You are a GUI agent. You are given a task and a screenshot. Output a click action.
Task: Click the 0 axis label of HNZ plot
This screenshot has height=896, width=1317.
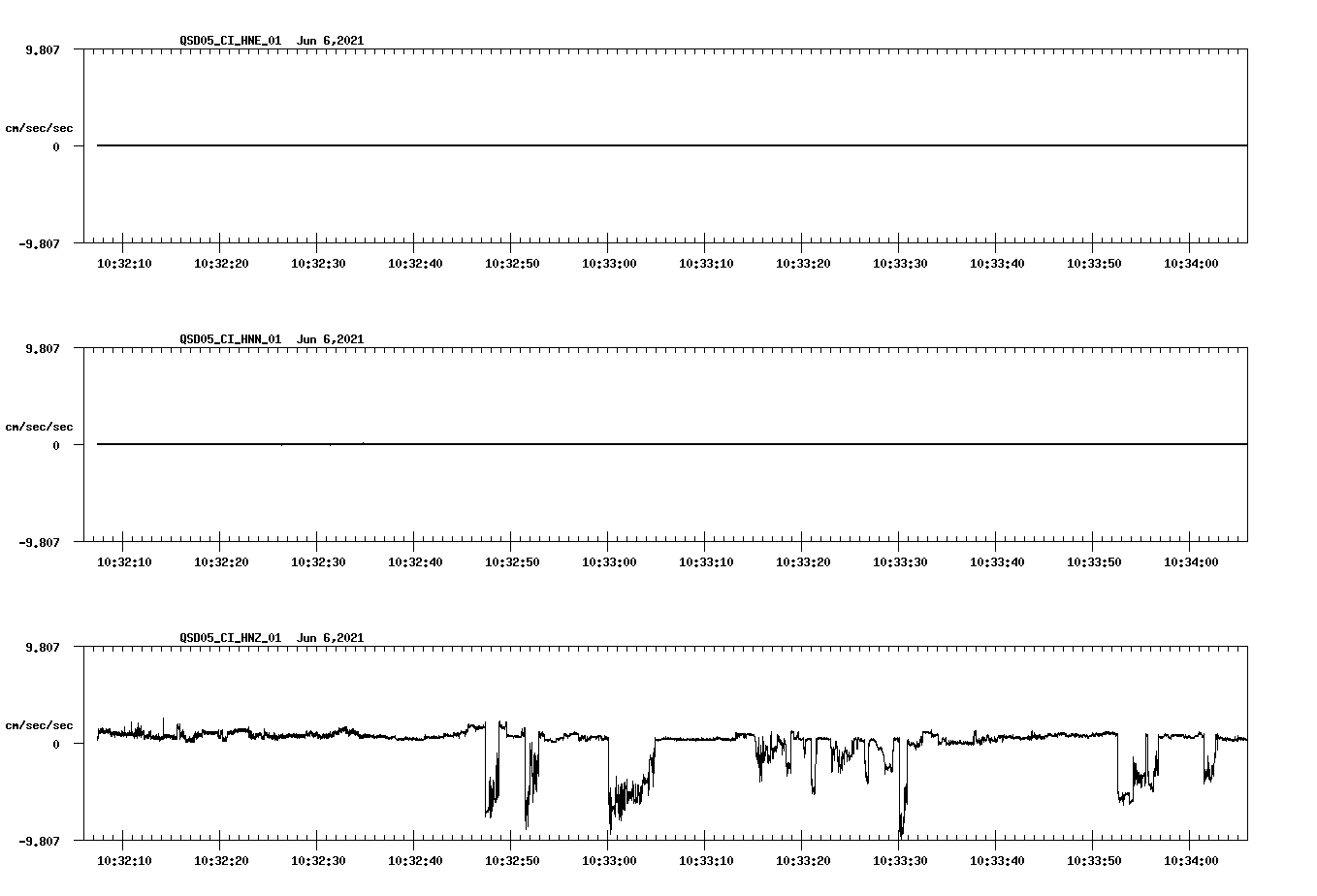tap(56, 744)
